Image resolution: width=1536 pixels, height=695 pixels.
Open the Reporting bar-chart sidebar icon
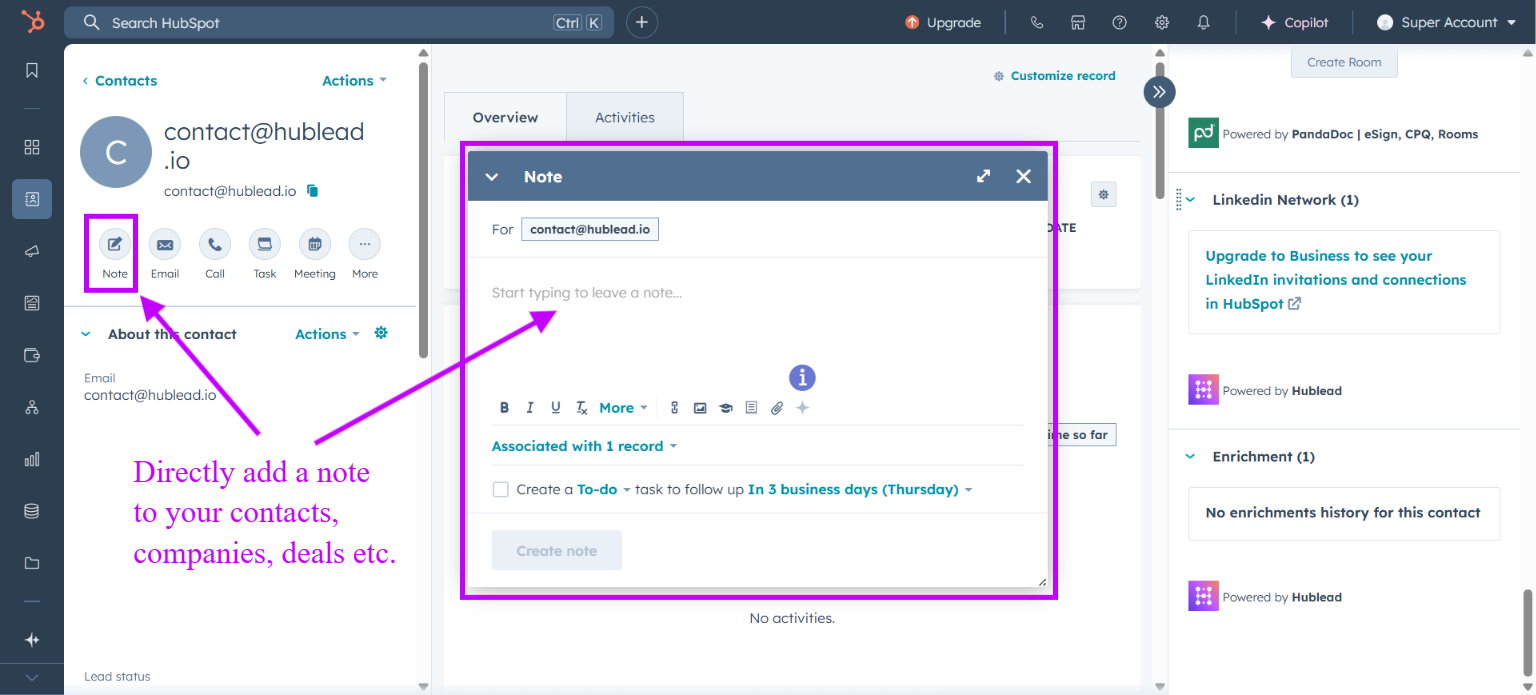click(32, 459)
